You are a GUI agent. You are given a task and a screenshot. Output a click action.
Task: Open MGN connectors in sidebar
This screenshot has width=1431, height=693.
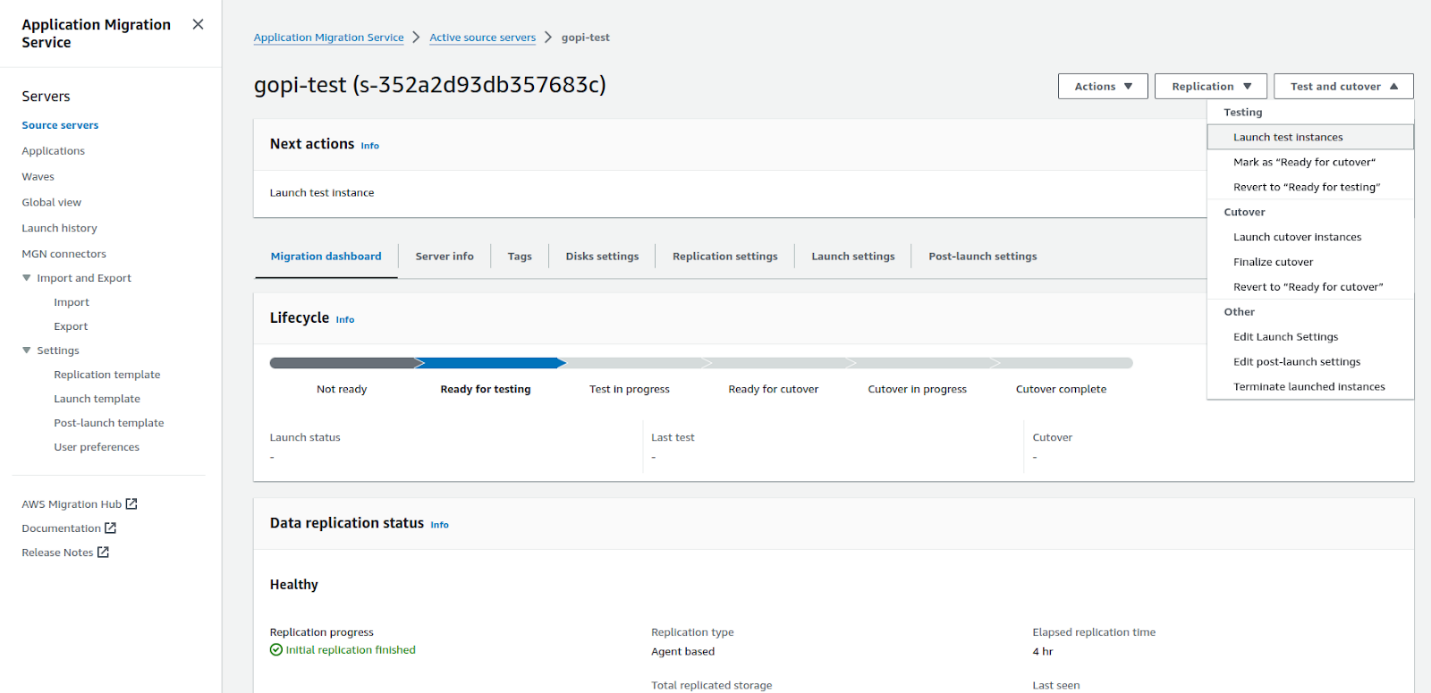64,254
